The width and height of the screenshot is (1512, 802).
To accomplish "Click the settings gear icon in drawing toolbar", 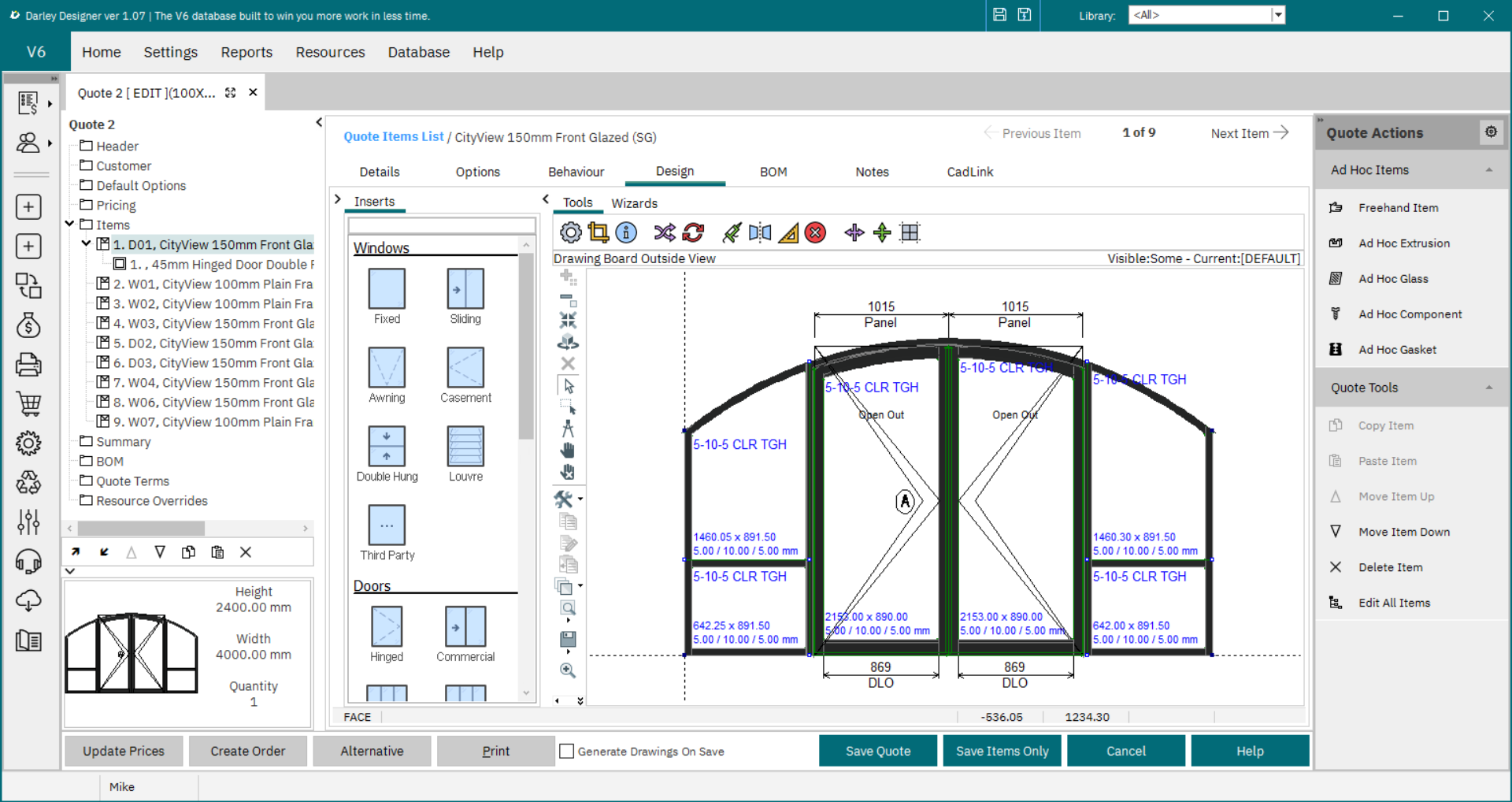I will click(571, 232).
